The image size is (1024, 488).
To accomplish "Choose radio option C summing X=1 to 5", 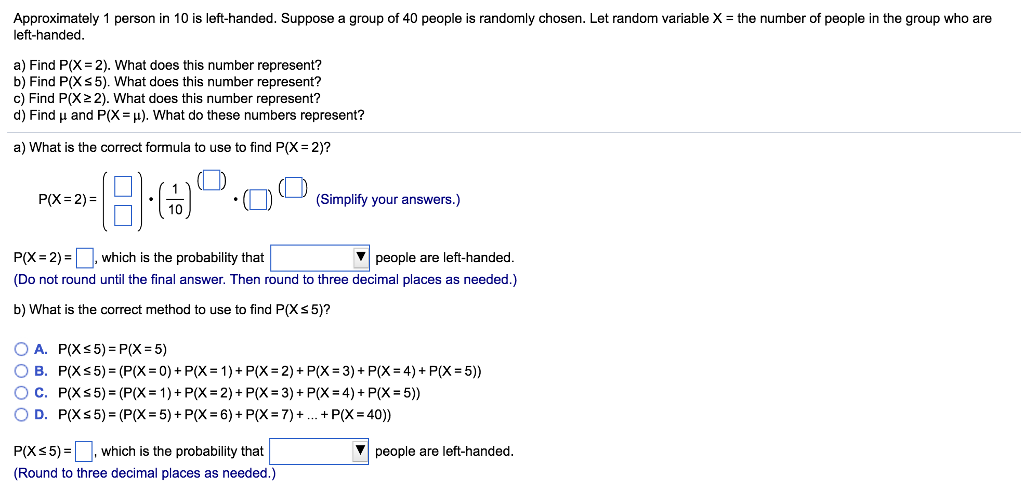I will click(22, 393).
